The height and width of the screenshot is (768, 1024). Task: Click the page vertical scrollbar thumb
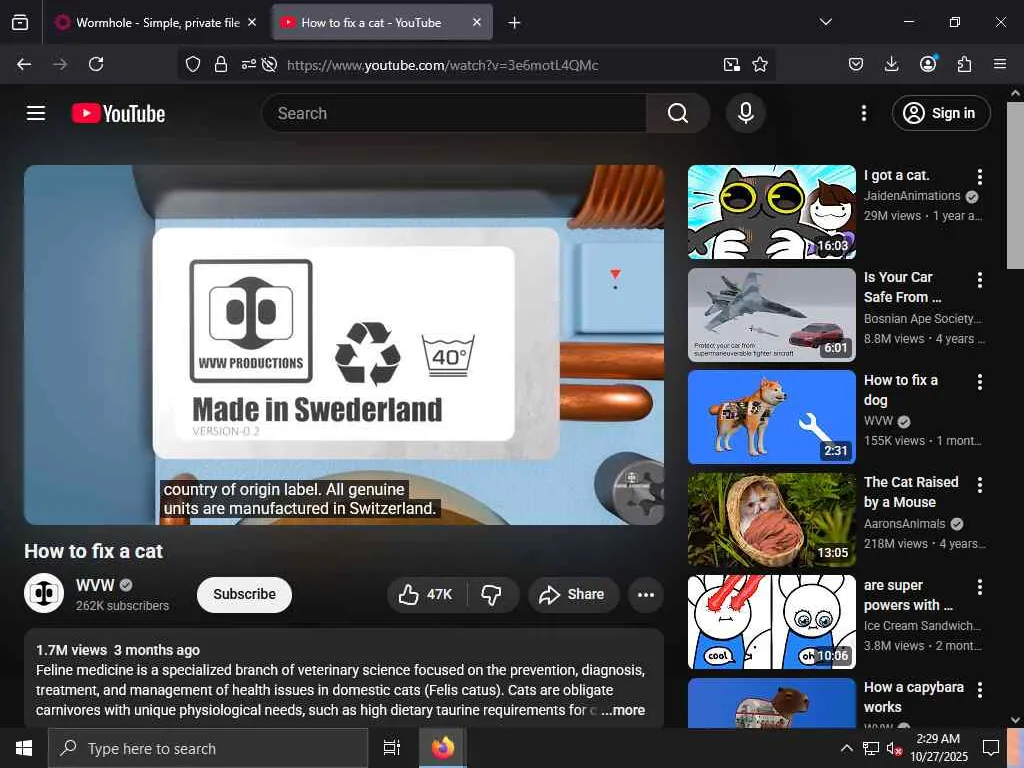click(1015, 185)
